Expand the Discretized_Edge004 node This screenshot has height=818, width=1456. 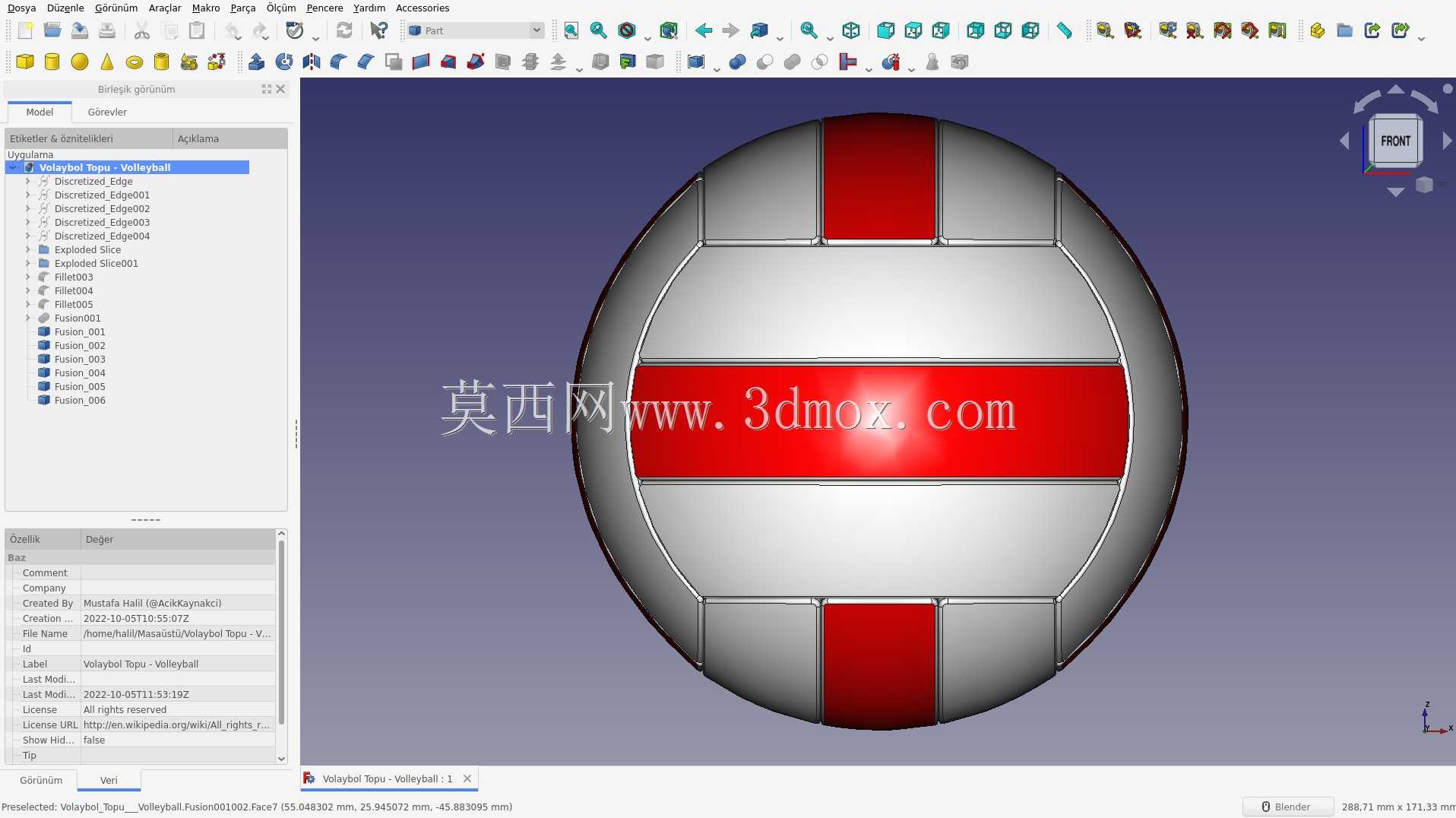(x=28, y=236)
